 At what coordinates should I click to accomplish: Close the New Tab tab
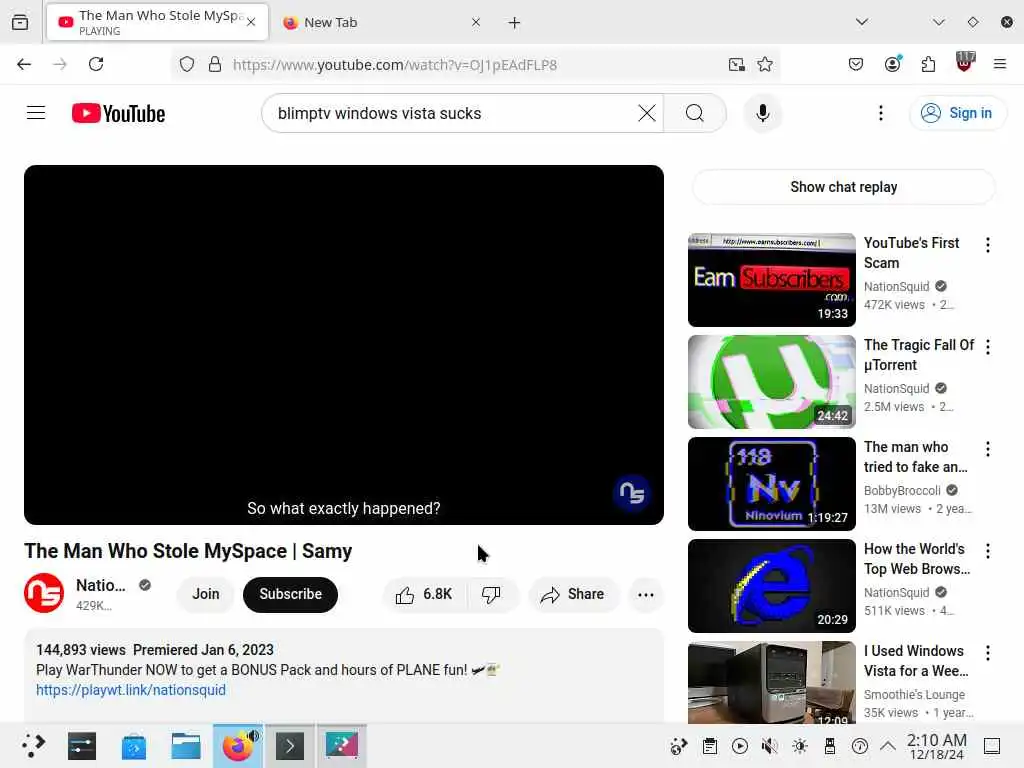[476, 22]
